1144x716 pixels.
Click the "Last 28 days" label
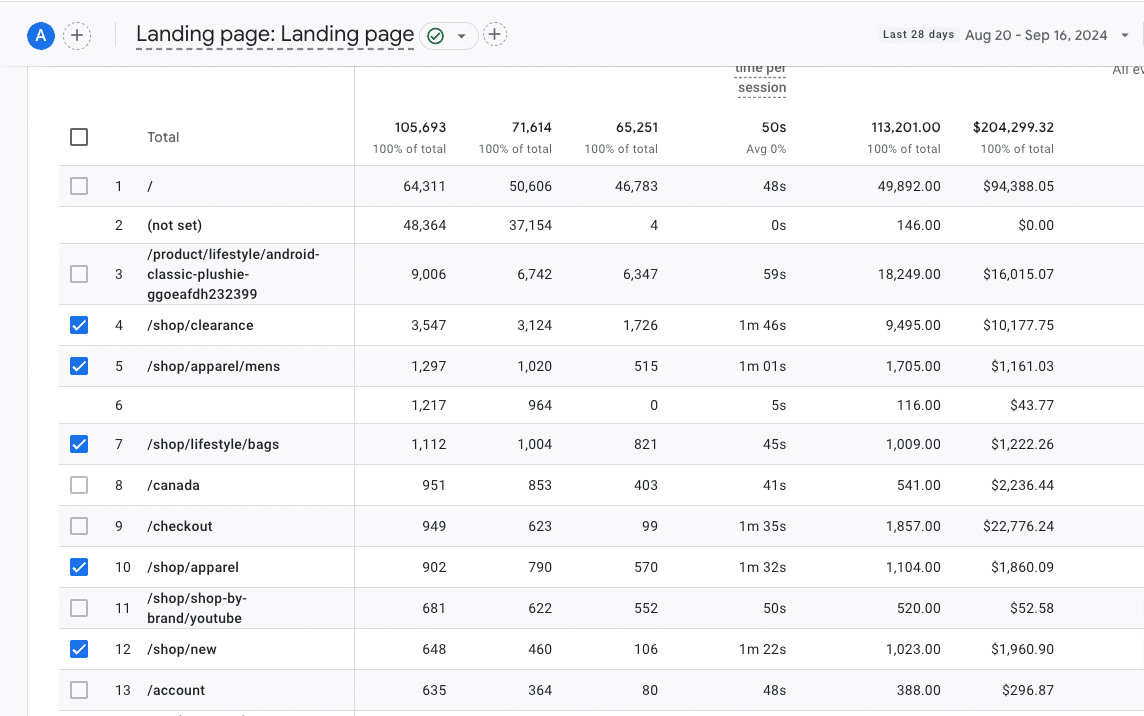(x=918, y=35)
